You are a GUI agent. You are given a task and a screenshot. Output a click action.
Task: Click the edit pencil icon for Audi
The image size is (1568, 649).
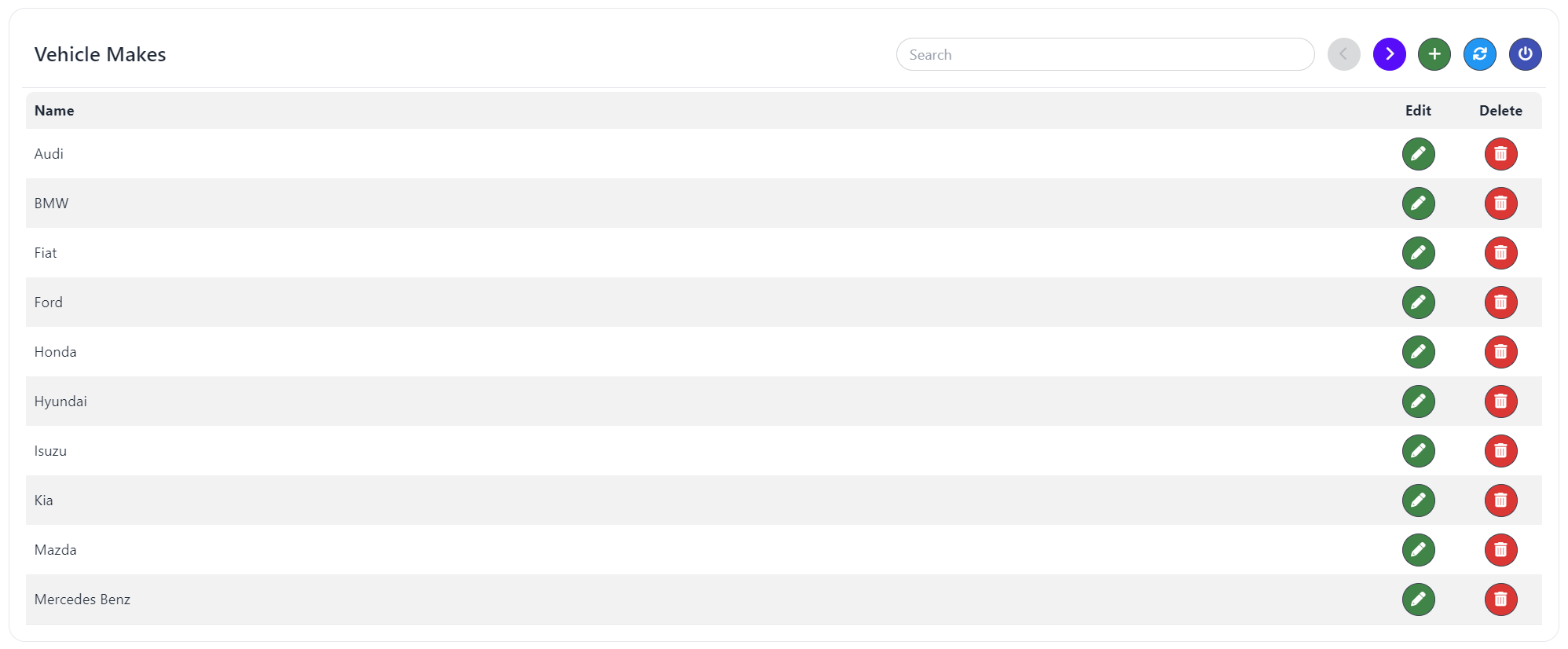coord(1418,154)
